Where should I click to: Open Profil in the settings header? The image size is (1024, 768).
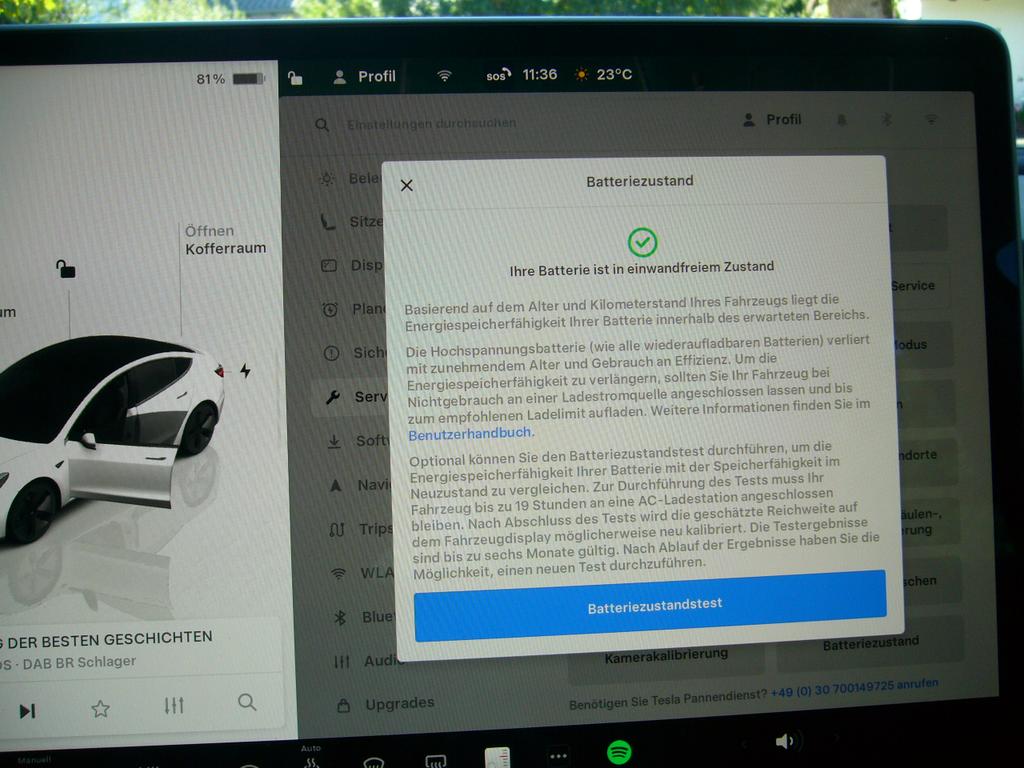[772, 120]
